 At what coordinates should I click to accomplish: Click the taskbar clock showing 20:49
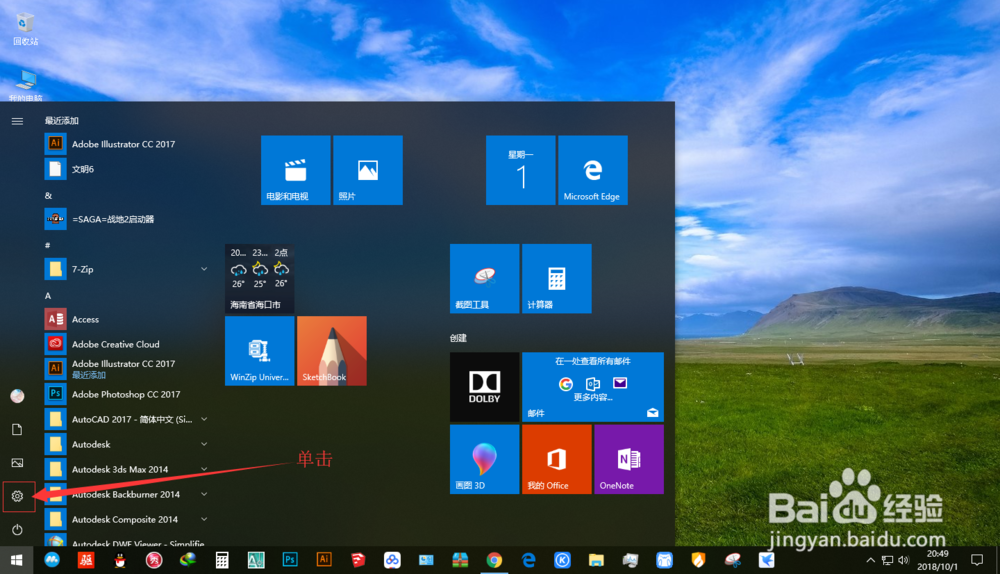[x=938, y=560]
